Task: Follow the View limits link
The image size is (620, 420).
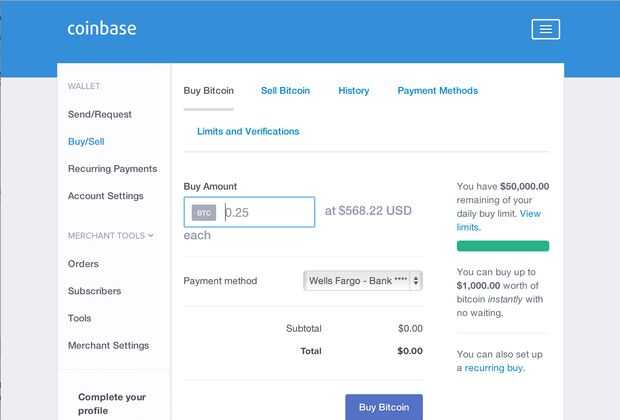Action: click(x=530, y=214)
